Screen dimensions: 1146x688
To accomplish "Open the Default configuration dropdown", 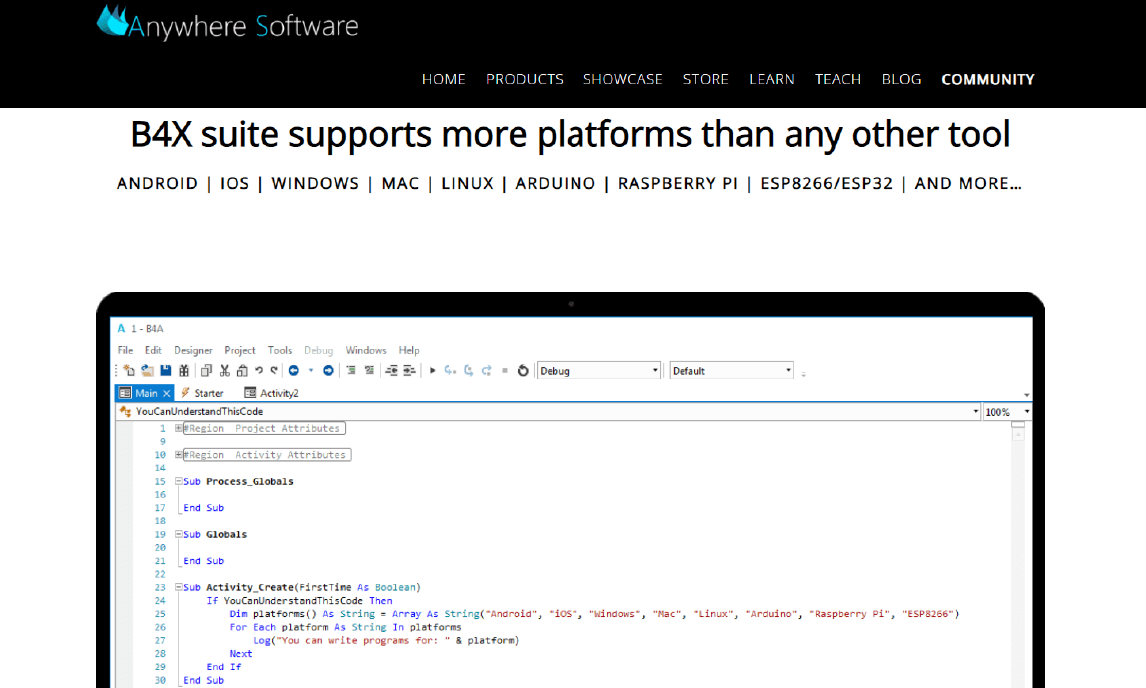I will pos(732,371).
